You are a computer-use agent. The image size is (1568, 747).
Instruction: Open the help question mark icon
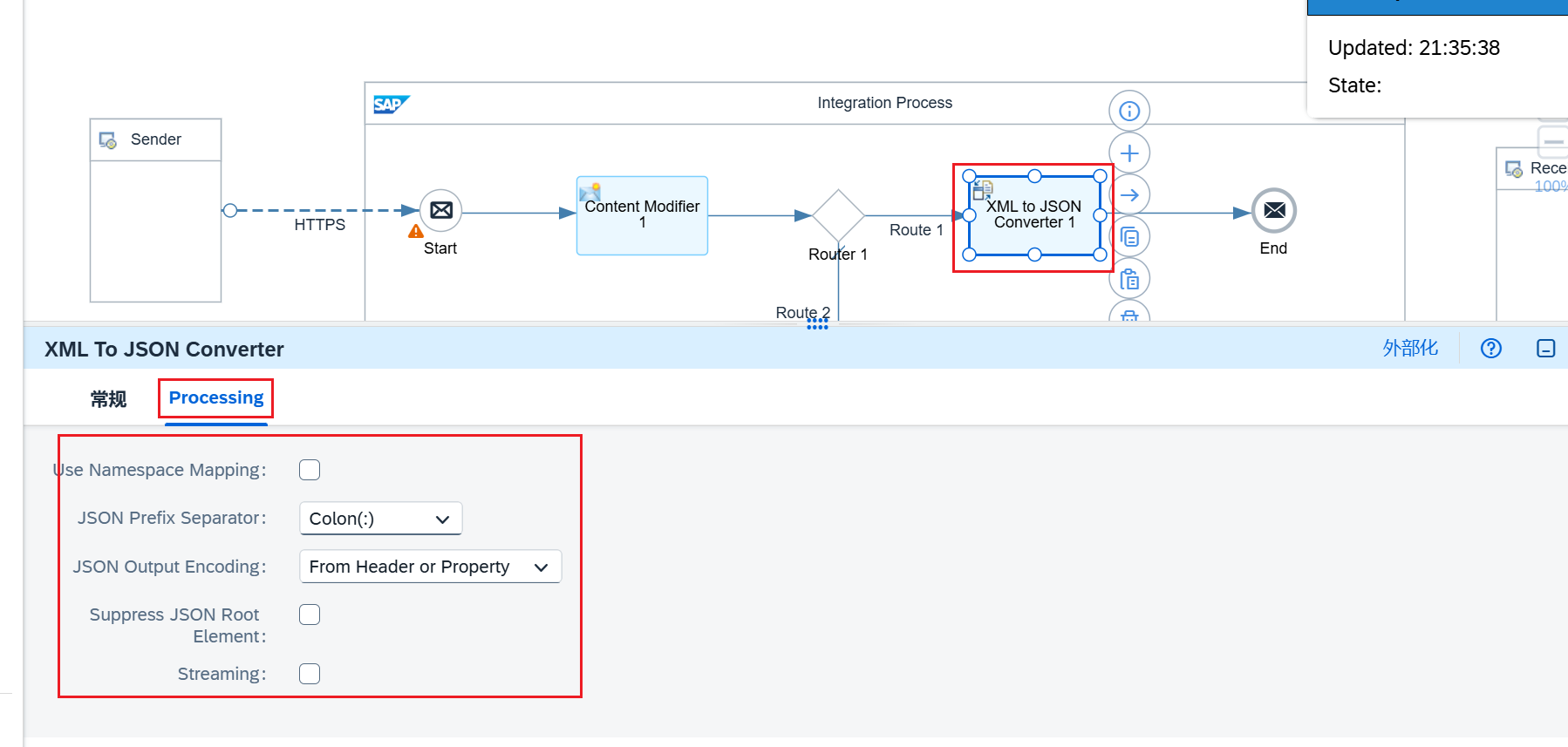point(1490,349)
